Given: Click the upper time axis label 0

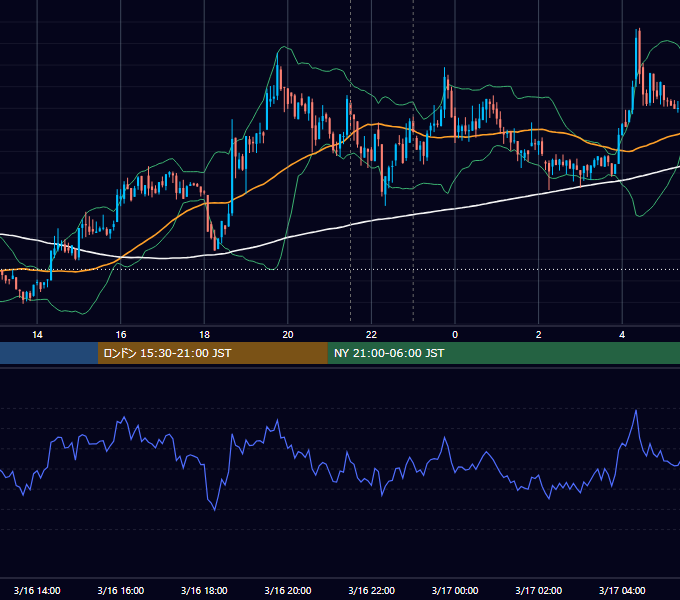Looking at the screenshot, I should pos(455,335).
